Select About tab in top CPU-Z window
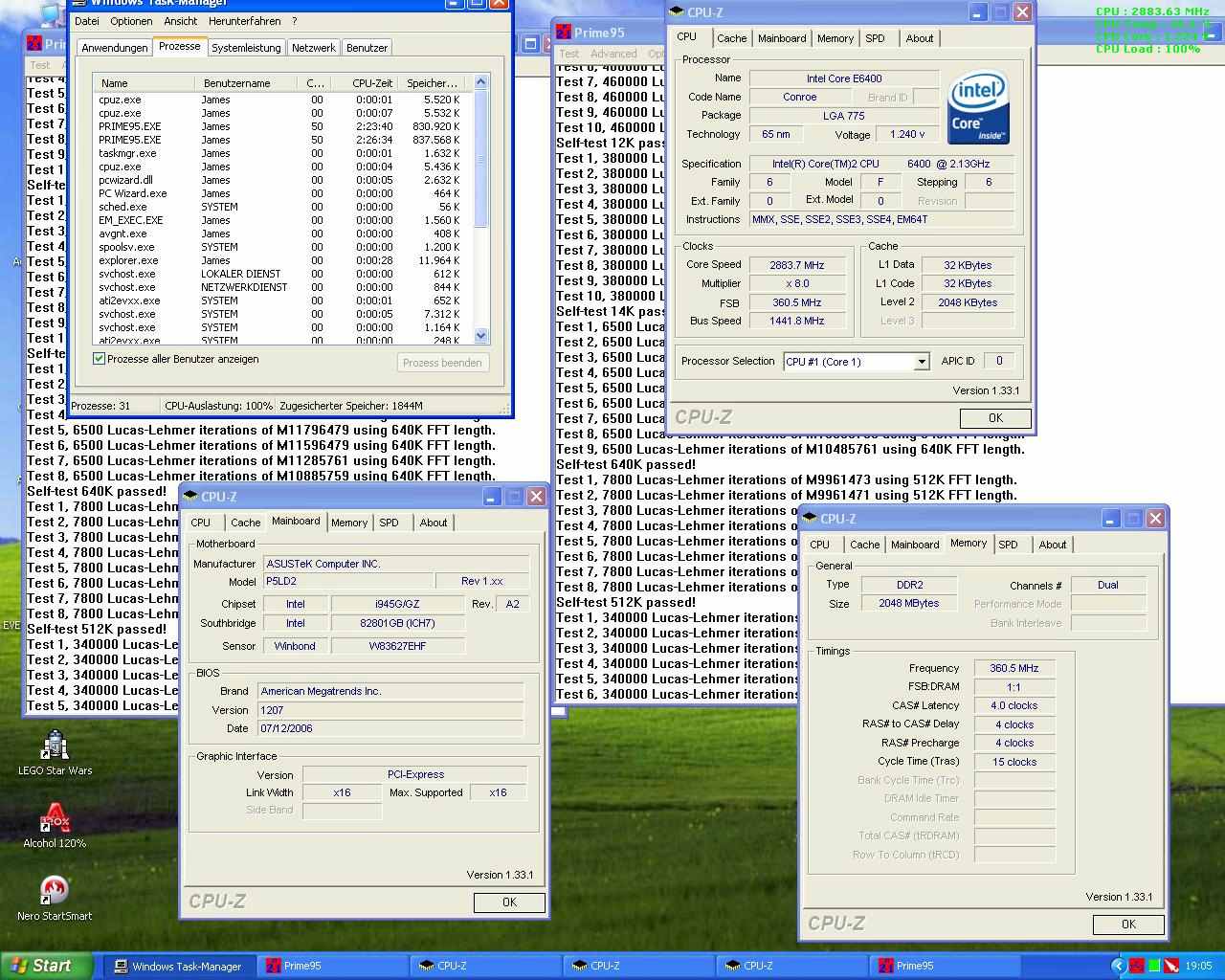Screen dimensions: 1225x980 (920, 38)
